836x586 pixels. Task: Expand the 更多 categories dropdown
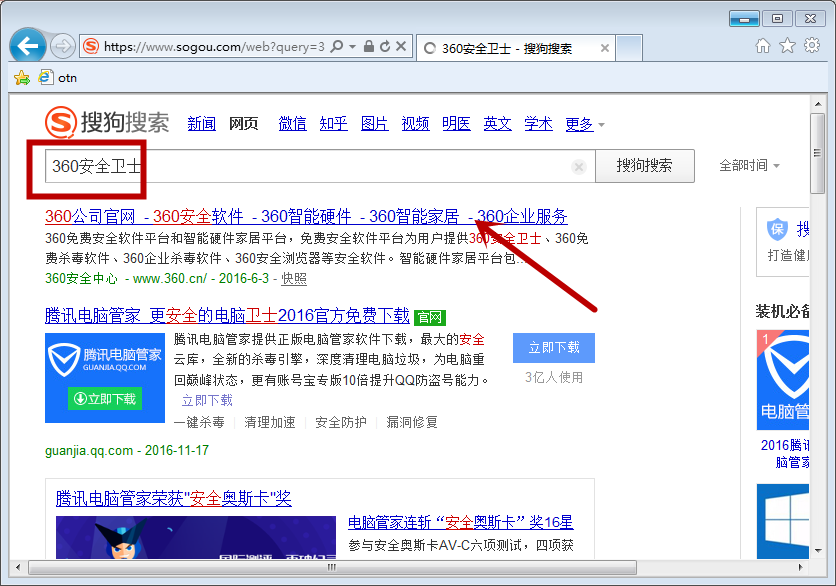click(585, 124)
